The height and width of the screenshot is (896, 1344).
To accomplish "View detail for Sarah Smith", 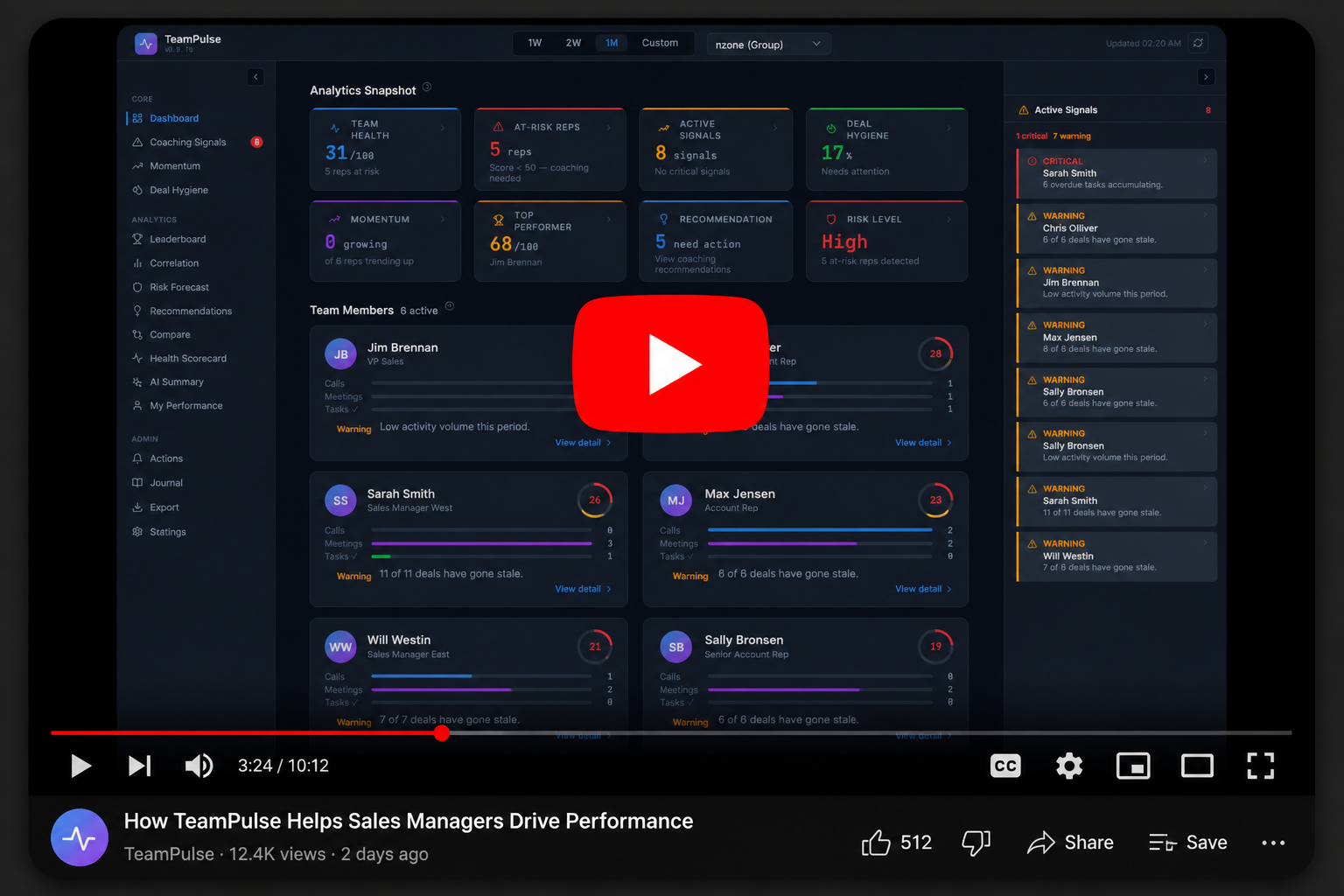I will [x=583, y=589].
